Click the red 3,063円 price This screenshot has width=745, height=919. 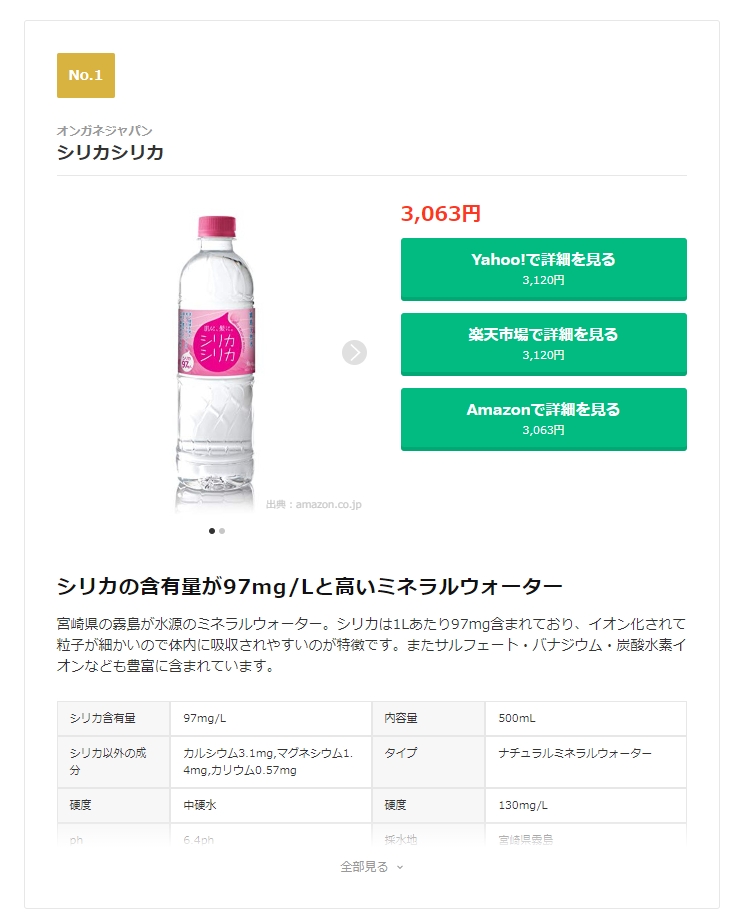[x=441, y=213]
